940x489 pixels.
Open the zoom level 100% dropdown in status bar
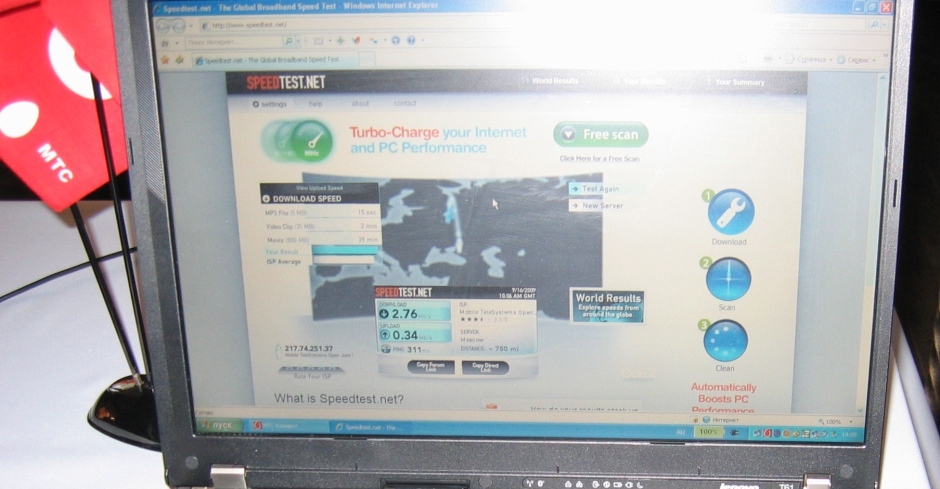(x=836, y=422)
